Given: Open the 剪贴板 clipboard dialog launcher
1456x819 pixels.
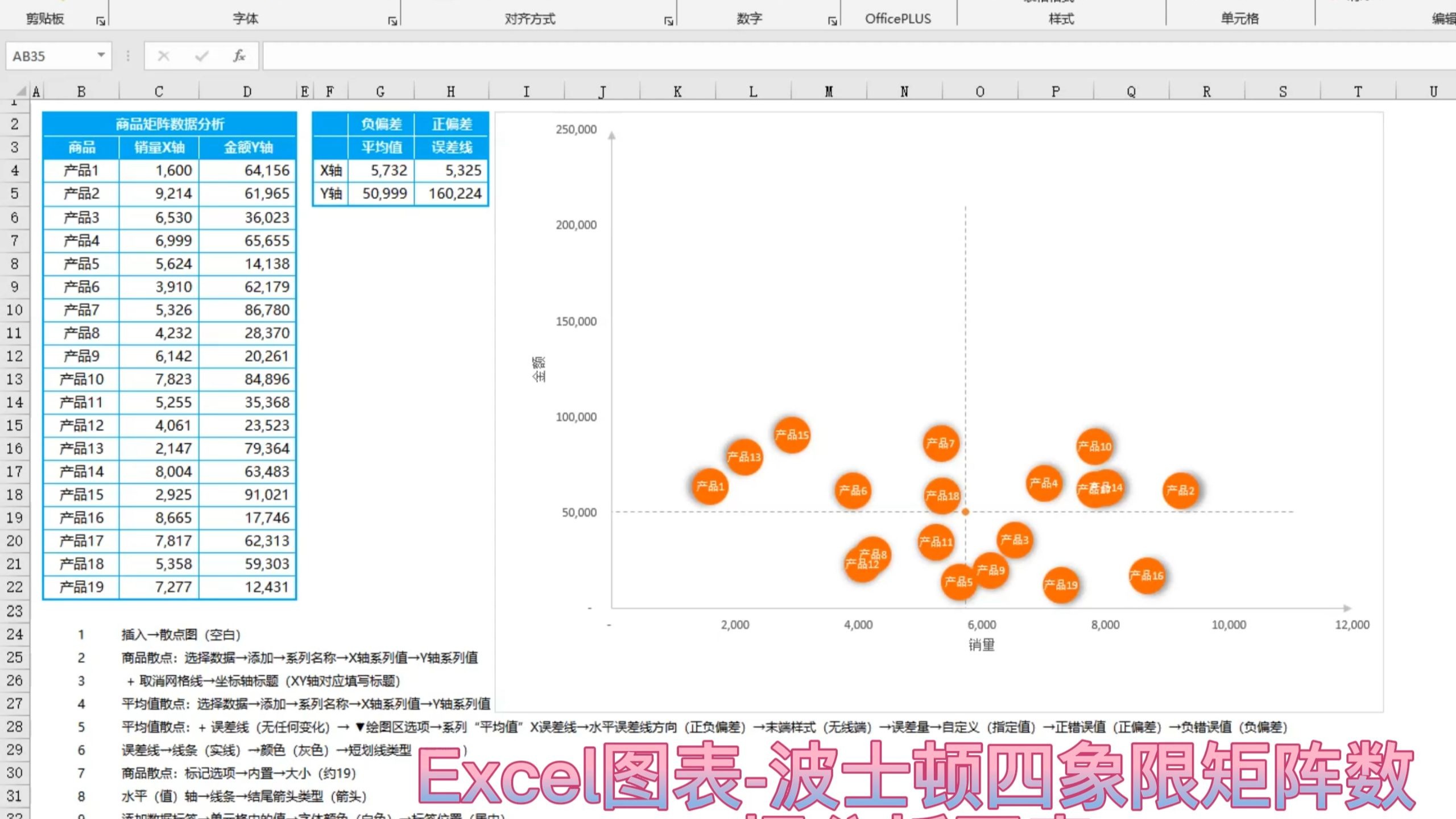Looking at the screenshot, I should pyautogui.click(x=101, y=21).
